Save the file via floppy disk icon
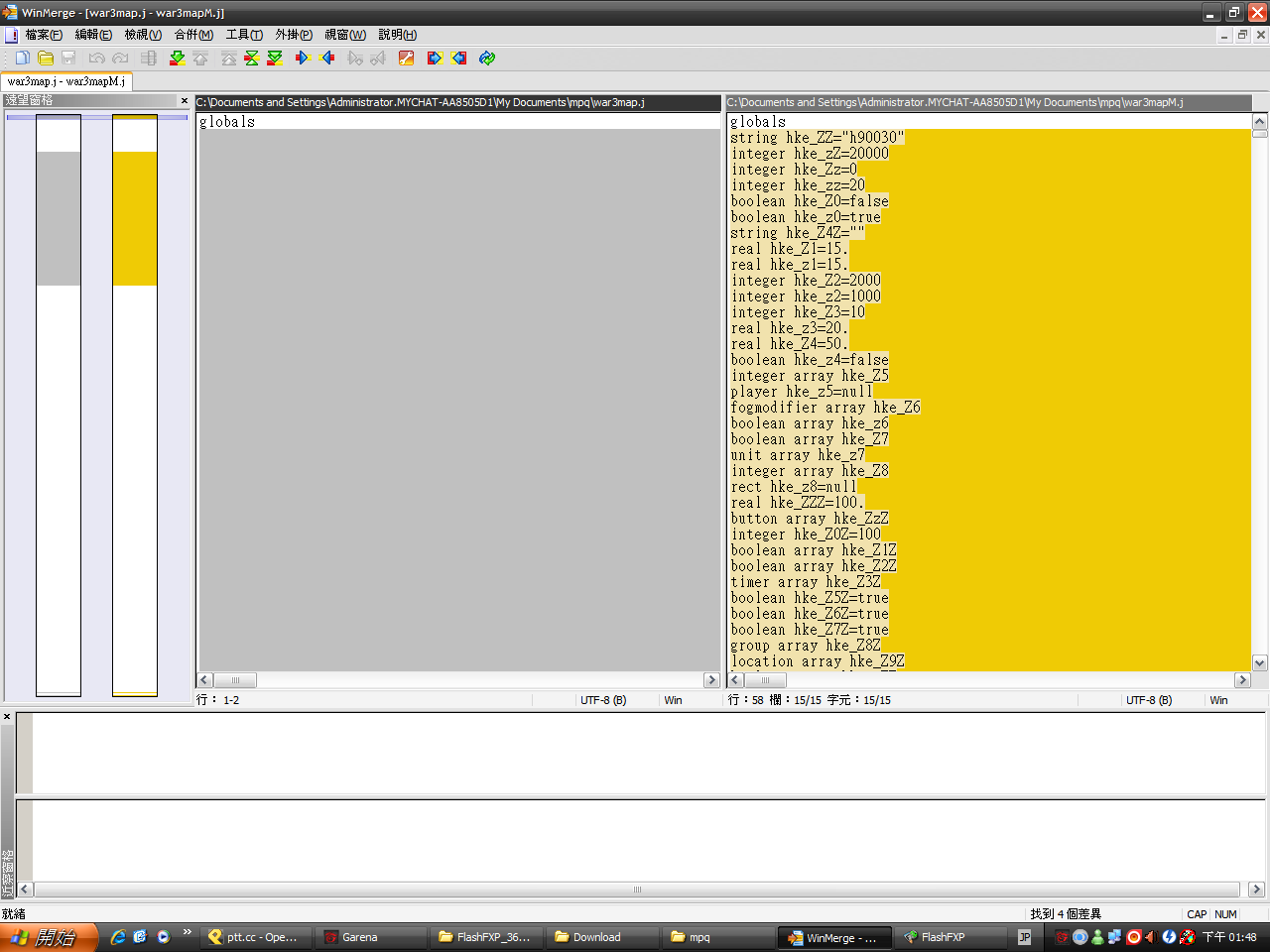This screenshot has height=952, width=1270. click(68, 59)
